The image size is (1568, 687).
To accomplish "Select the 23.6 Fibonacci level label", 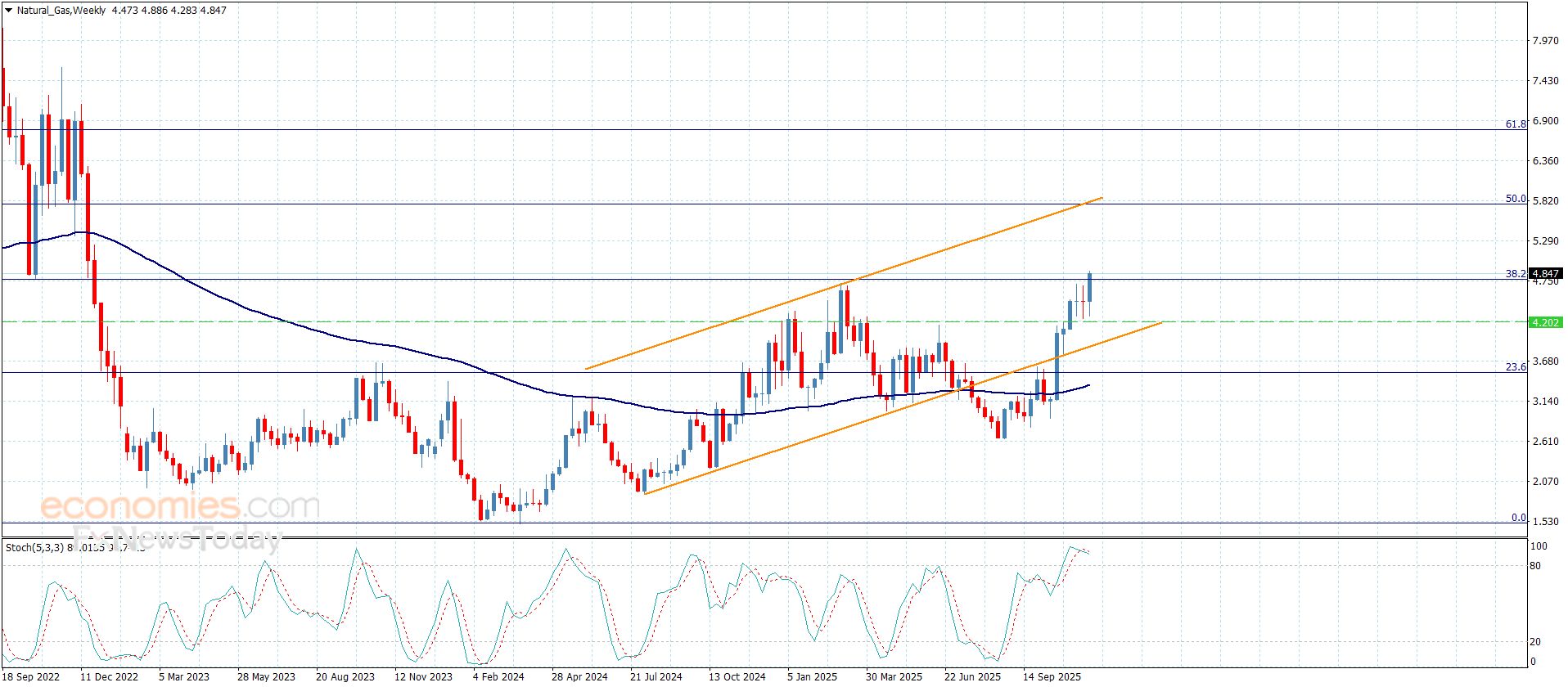I will (x=1516, y=367).
